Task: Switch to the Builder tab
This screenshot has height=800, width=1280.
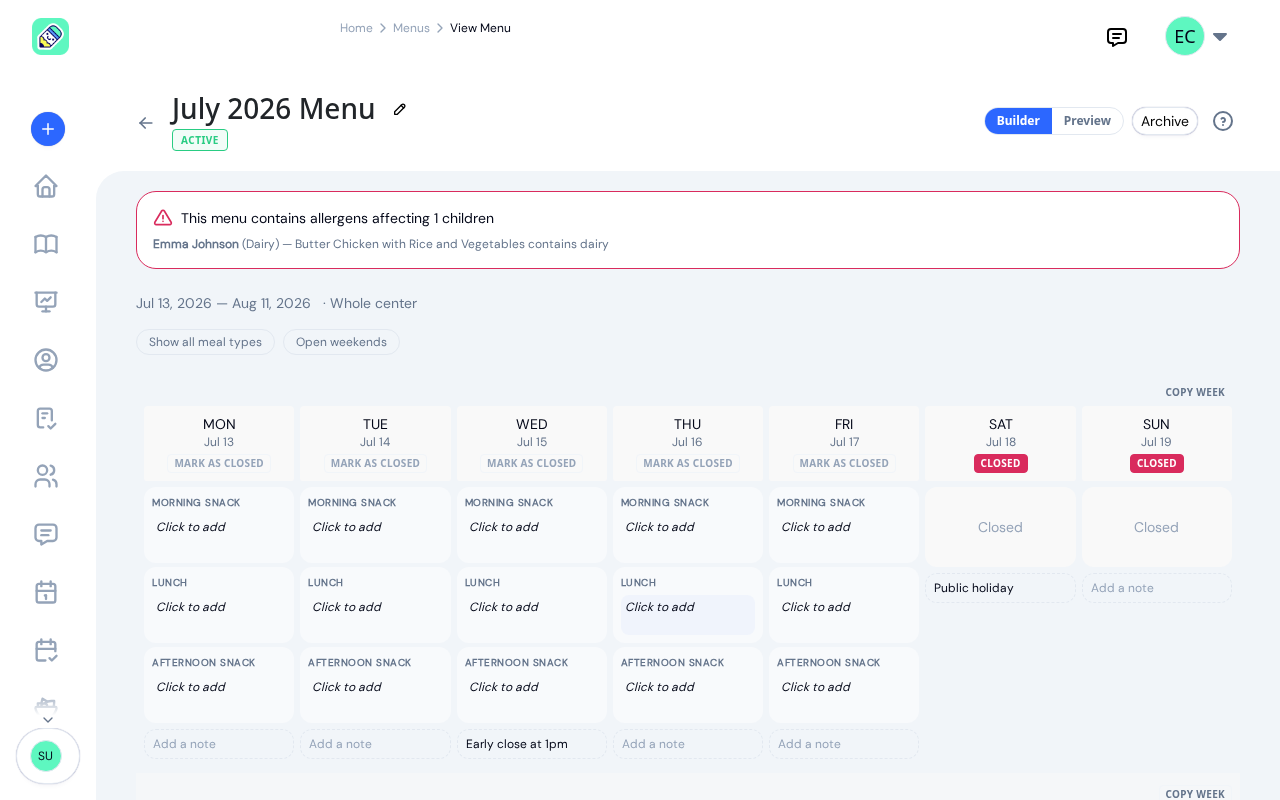Action: point(1018,121)
